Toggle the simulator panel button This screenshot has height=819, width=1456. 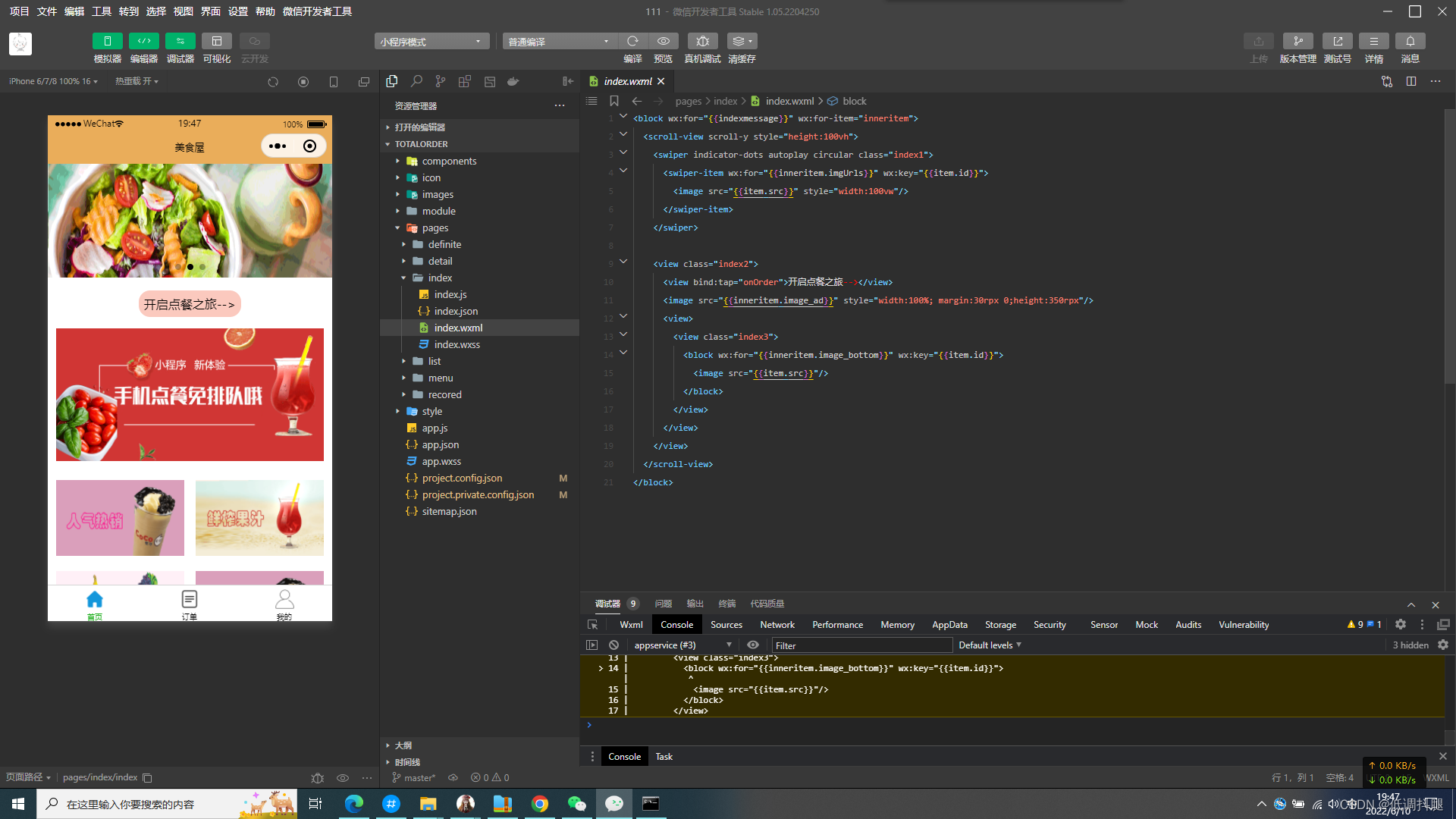click(x=107, y=41)
